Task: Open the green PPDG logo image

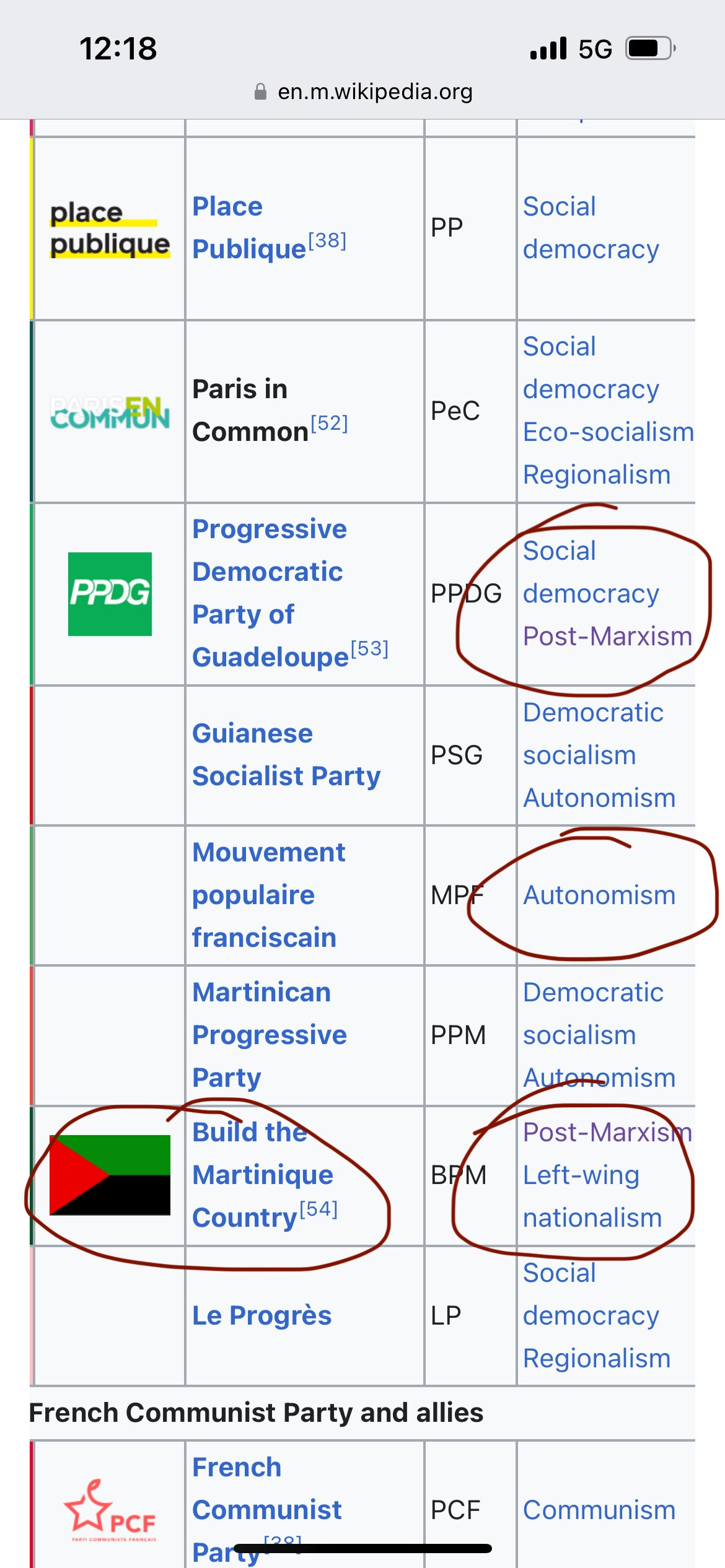Action: (110, 594)
